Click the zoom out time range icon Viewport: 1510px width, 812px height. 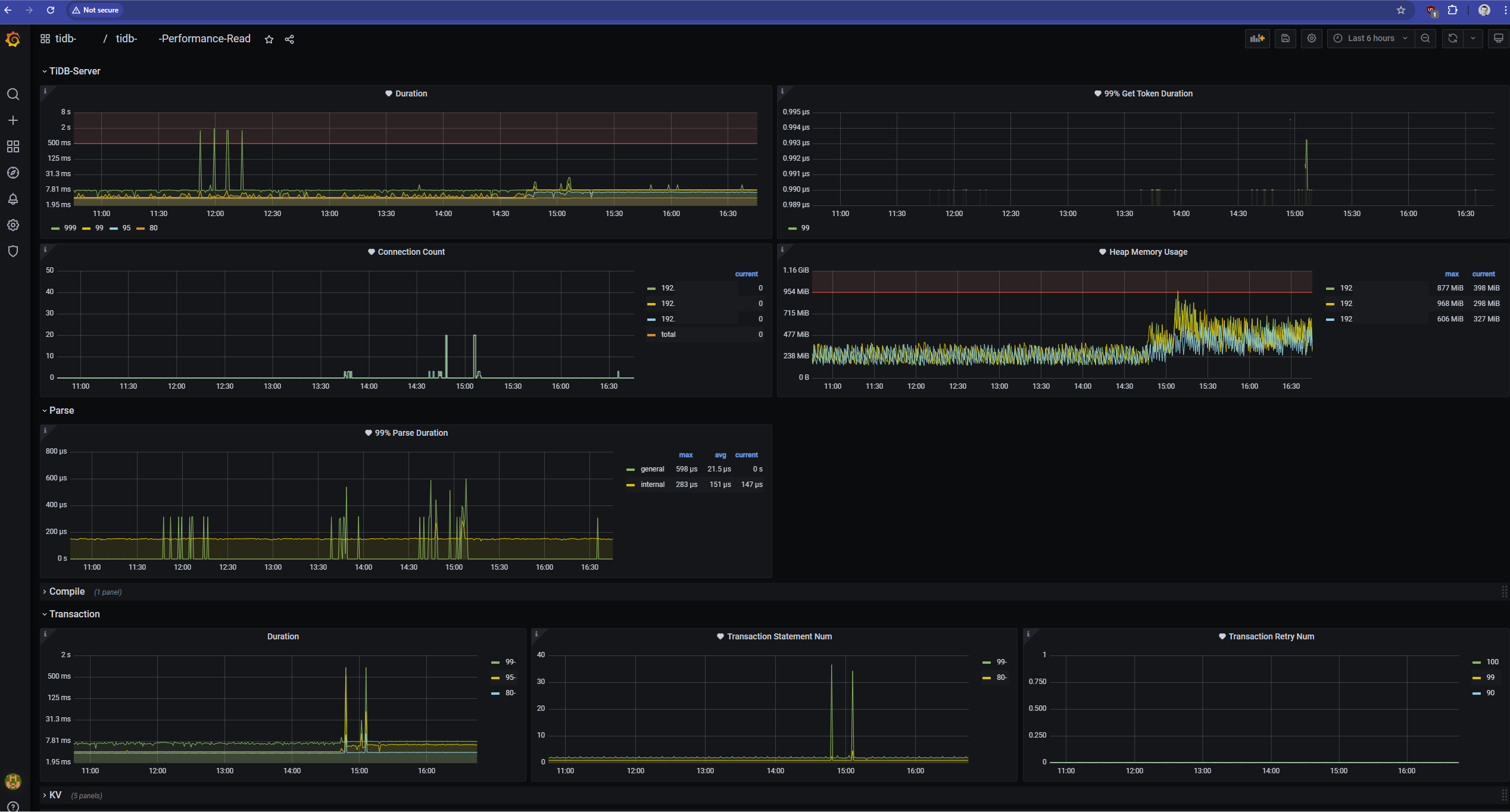[x=1425, y=38]
